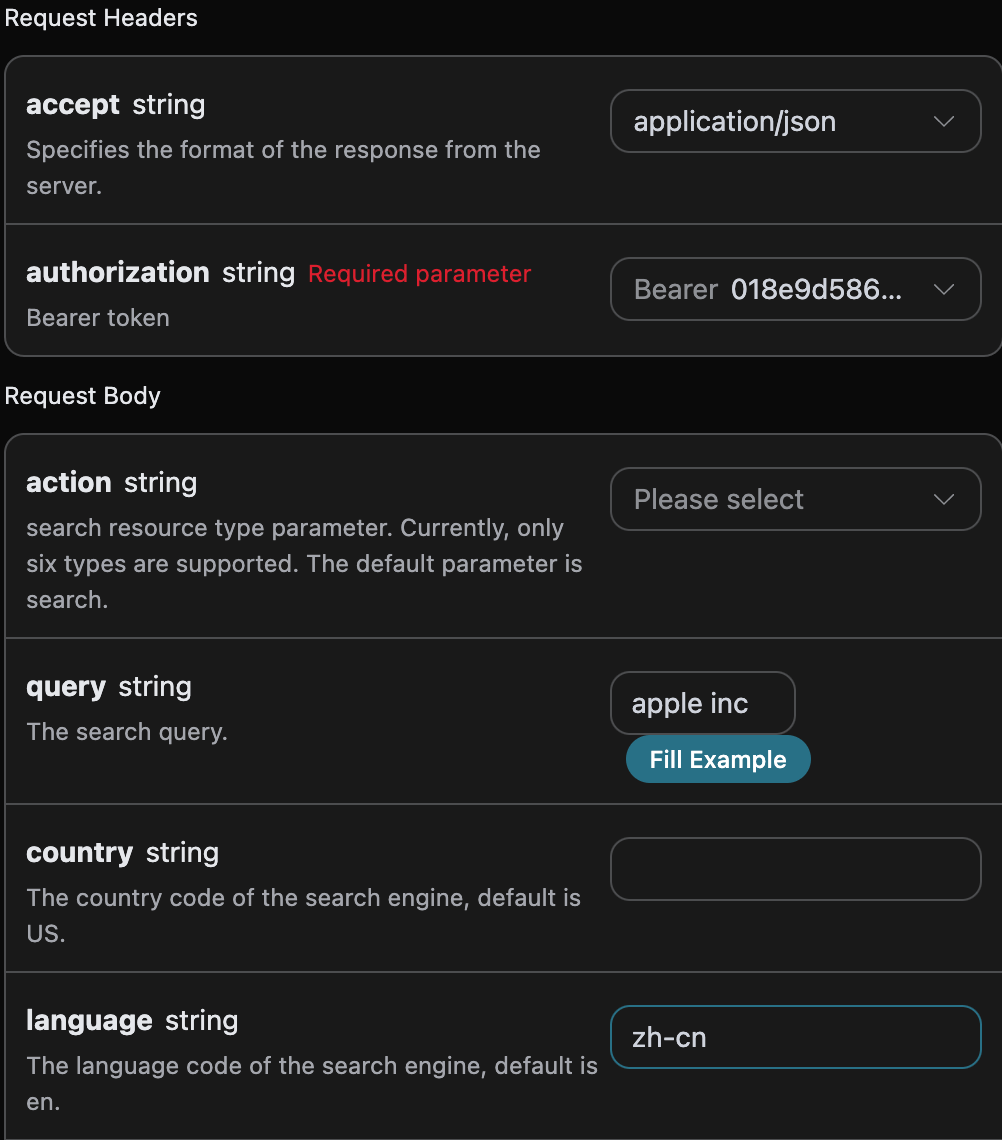Open the authorization Bearer token dropdown
The image size is (1002, 1140).
pyautogui.click(x=795, y=289)
